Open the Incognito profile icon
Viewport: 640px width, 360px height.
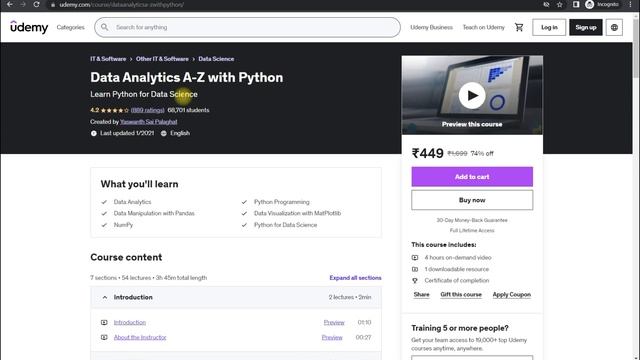[589, 4]
